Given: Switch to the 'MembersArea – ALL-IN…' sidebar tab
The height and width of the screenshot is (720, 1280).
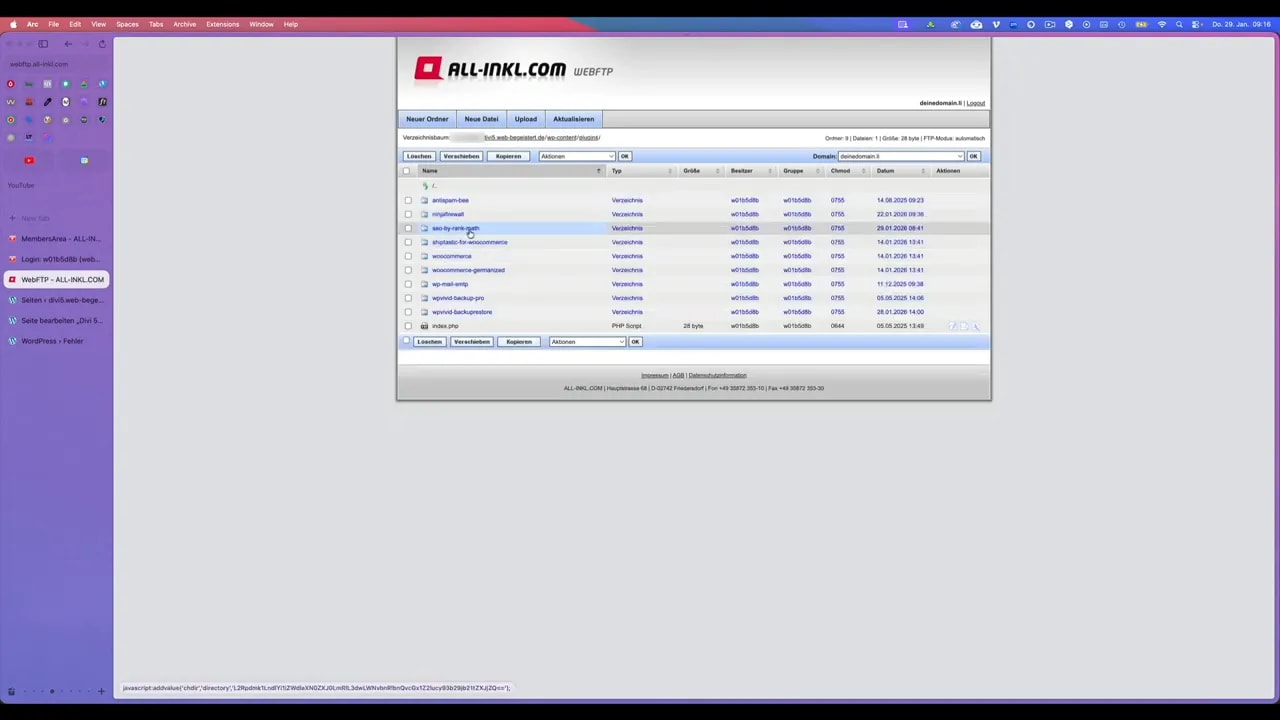Looking at the screenshot, I should click(60, 238).
